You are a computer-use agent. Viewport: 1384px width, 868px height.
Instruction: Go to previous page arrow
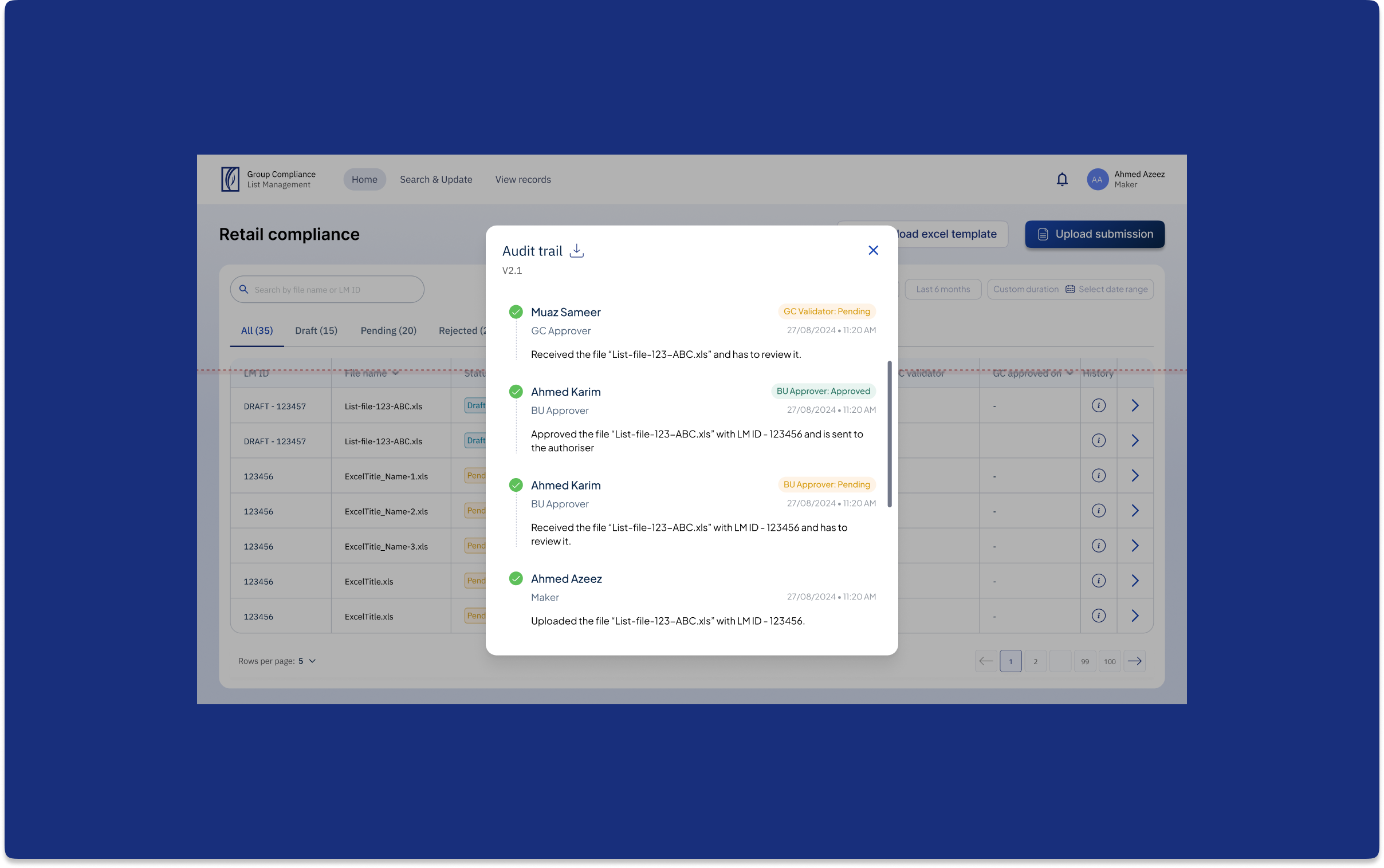[985, 661]
